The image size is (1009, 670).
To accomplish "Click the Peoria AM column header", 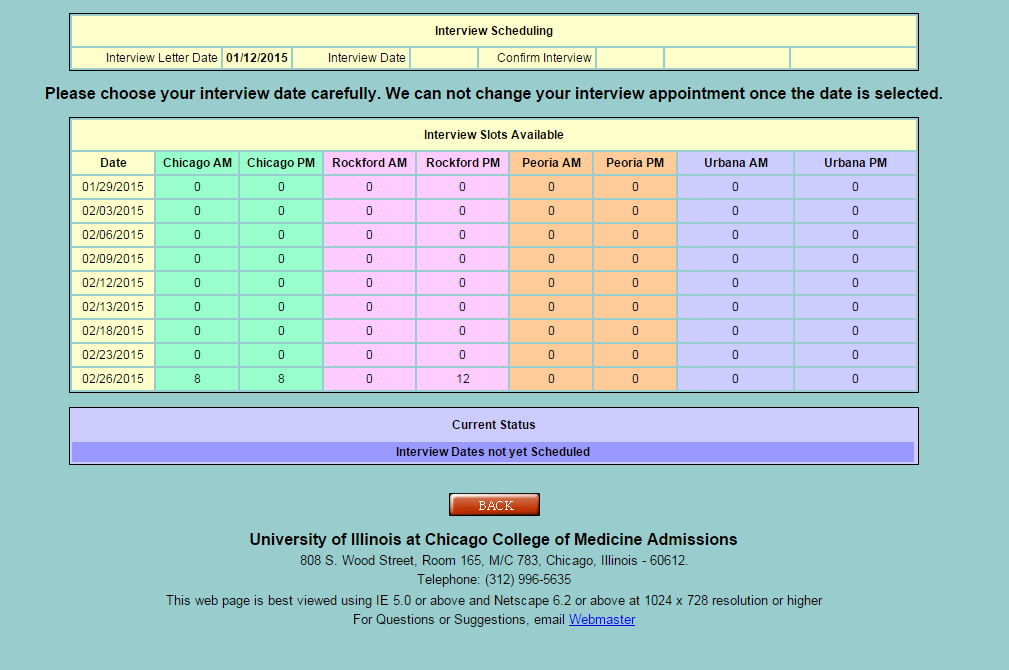I will (550, 163).
